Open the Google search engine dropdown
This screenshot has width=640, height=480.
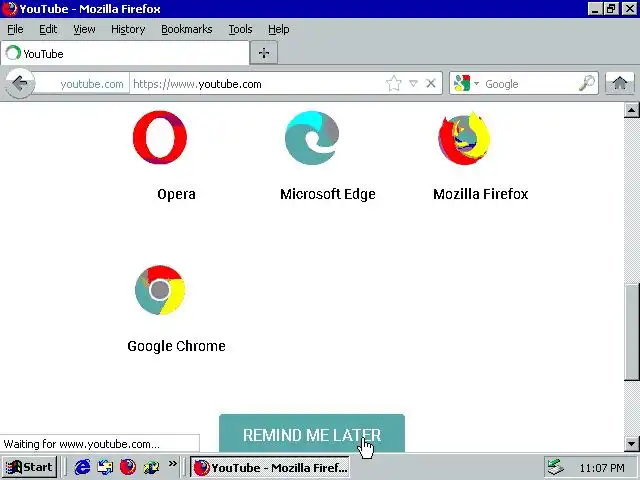pos(476,84)
